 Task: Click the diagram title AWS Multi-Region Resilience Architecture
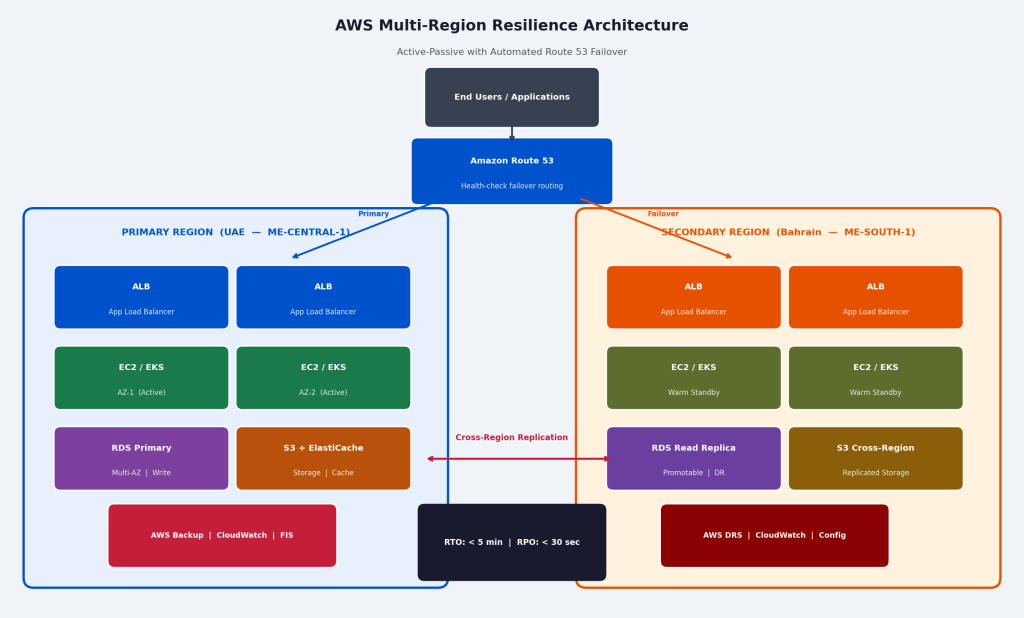[511, 25]
